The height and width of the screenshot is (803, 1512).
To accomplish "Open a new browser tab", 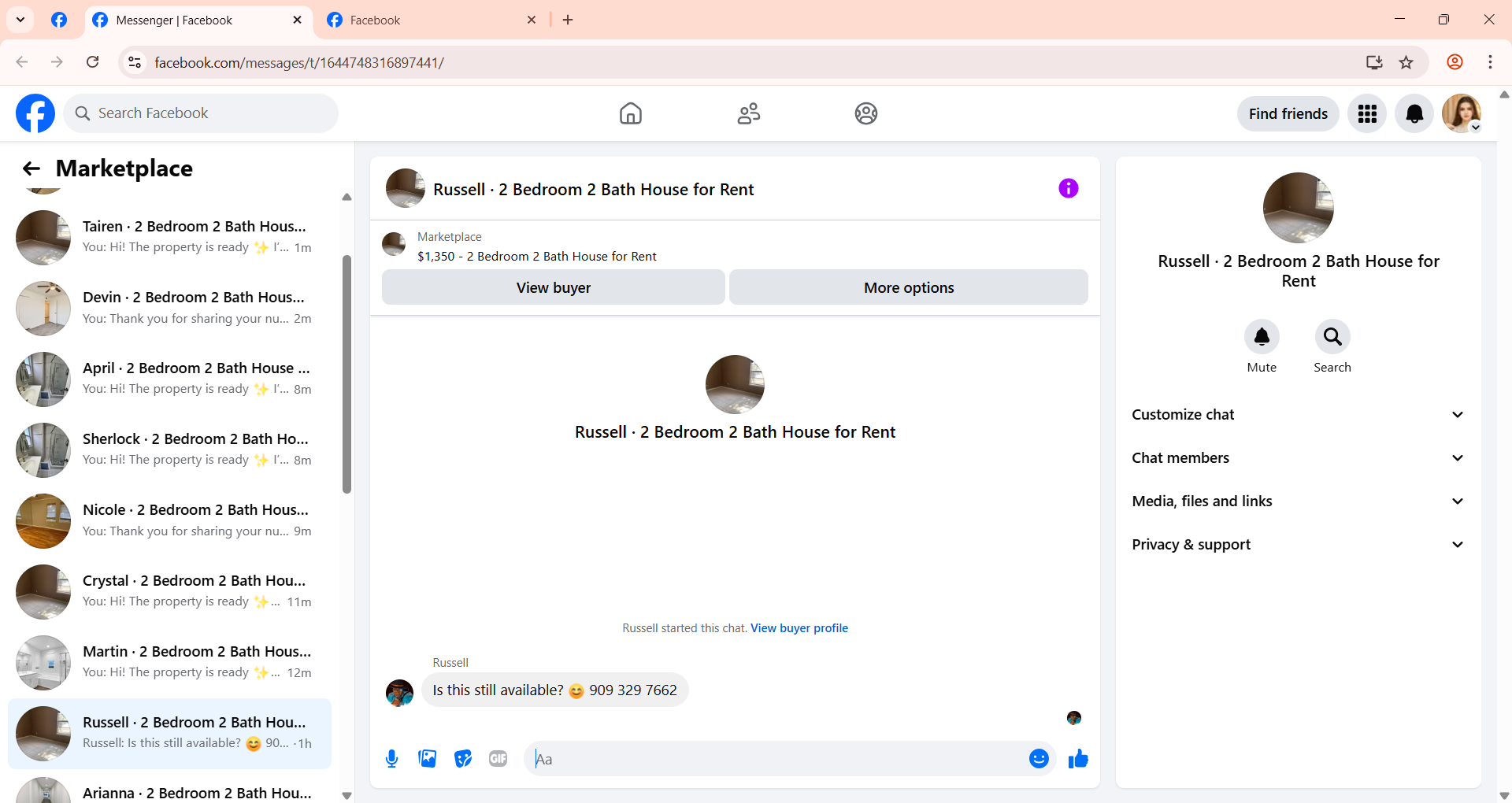I will tap(568, 20).
